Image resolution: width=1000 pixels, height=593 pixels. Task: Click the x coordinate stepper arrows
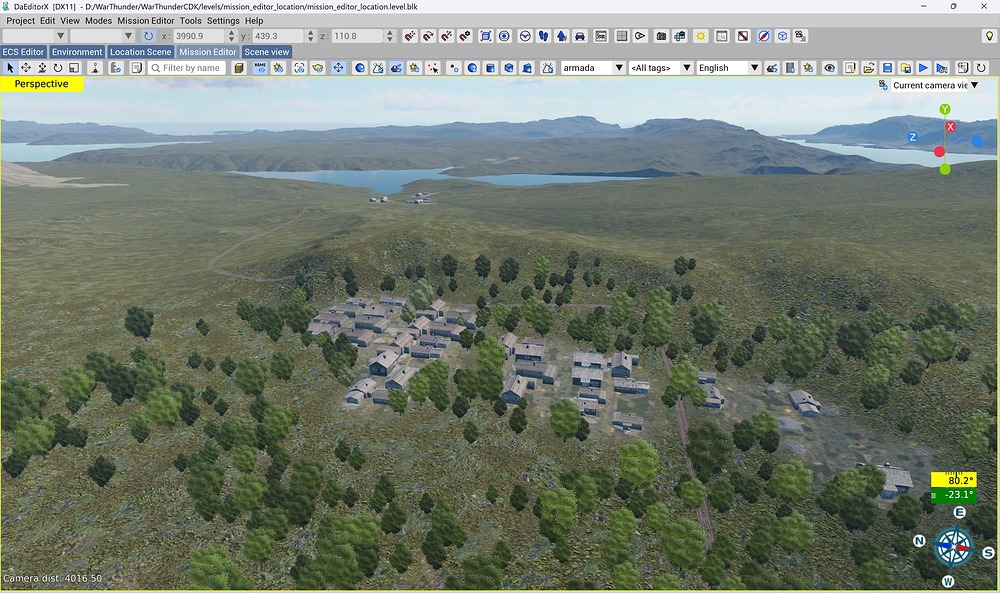pyautogui.click(x=232, y=36)
